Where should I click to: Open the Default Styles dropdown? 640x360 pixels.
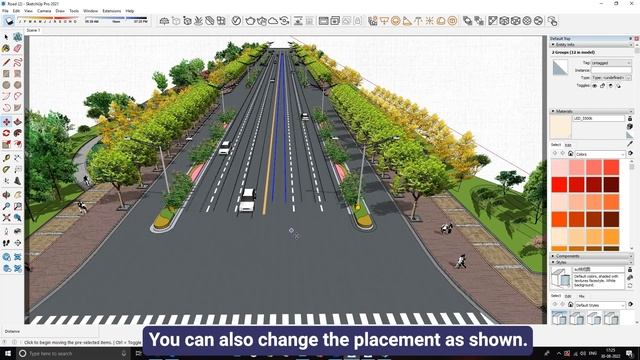coord(600,305)
